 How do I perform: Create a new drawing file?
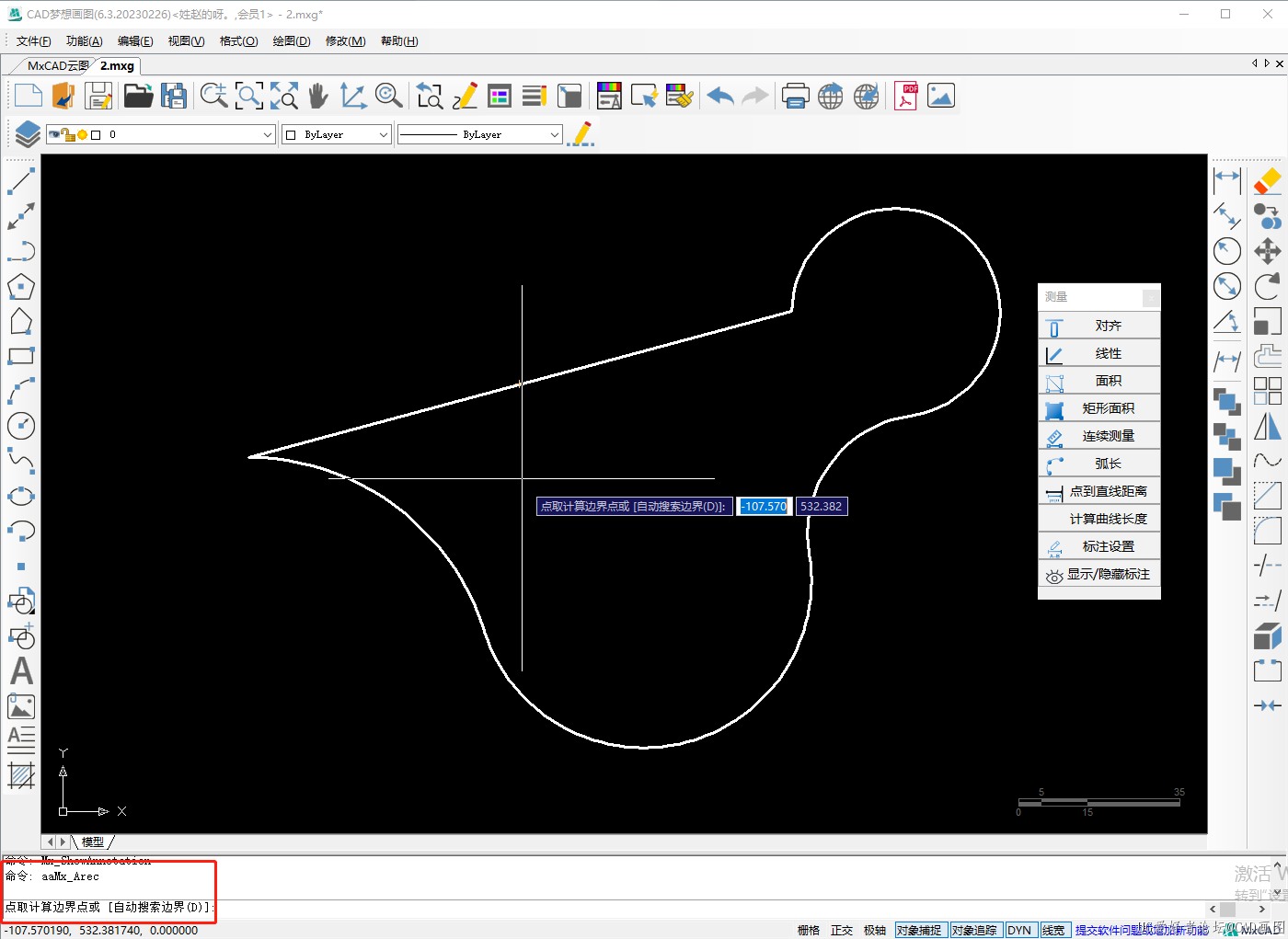coord(29,96)
